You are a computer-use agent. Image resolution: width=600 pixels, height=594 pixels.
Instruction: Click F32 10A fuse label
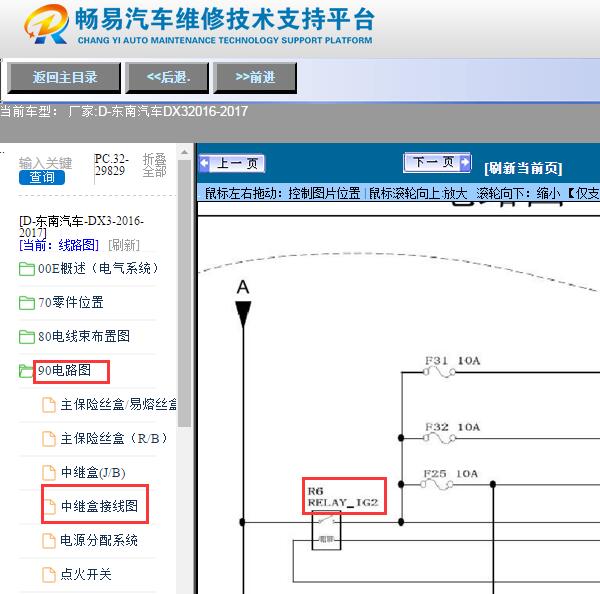pyautogui.click(x=452, y=427)
